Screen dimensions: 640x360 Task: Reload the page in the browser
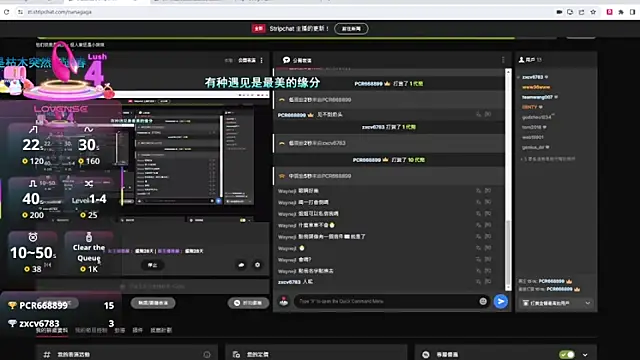tap(7, 12)
